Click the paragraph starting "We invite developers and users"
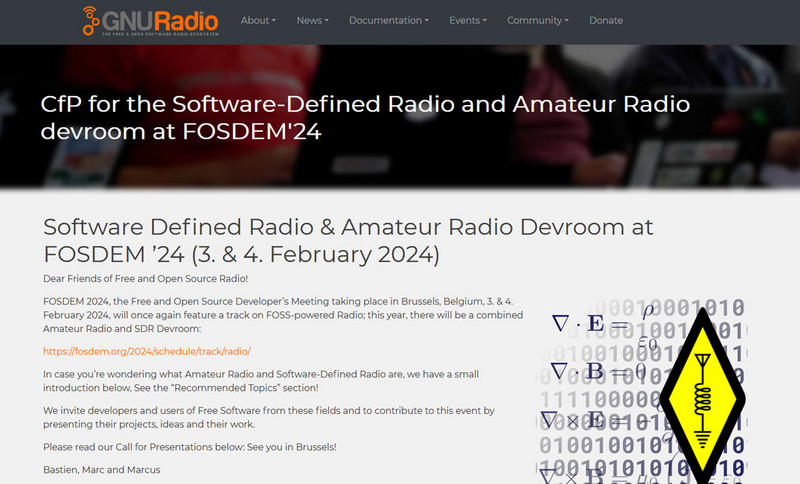 pos(269,417)
